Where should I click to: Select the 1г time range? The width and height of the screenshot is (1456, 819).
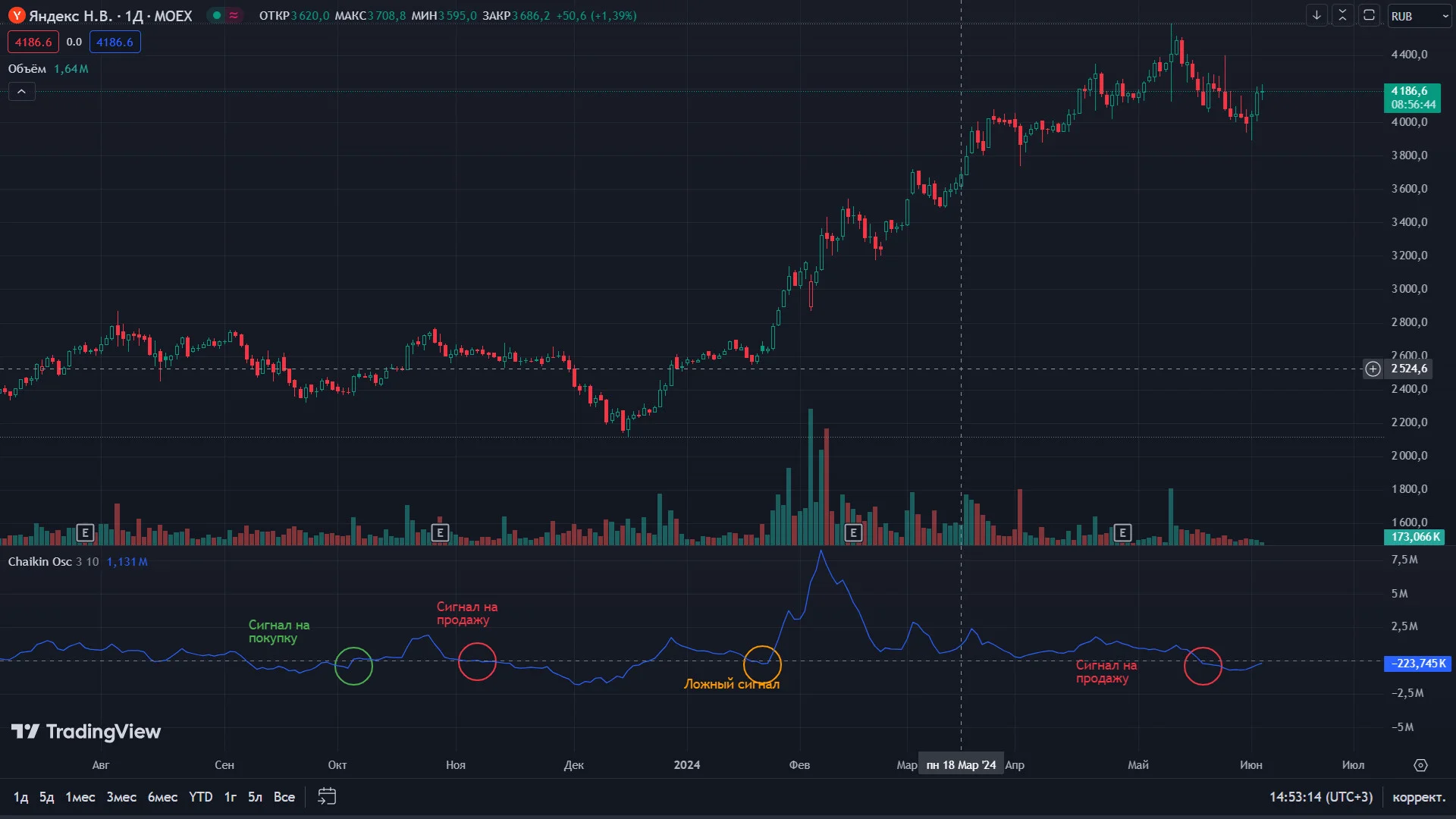(x=230, y=797)
